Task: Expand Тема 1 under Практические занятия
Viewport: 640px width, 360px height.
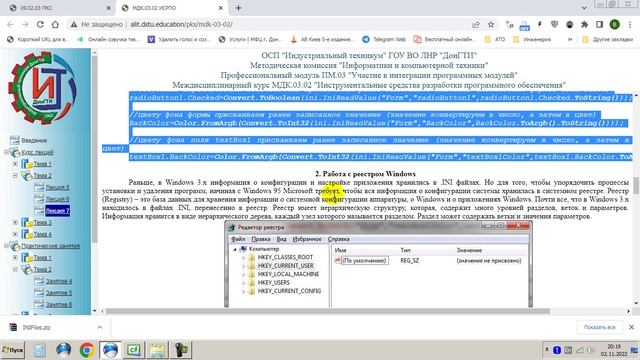Action: [16, 258]
